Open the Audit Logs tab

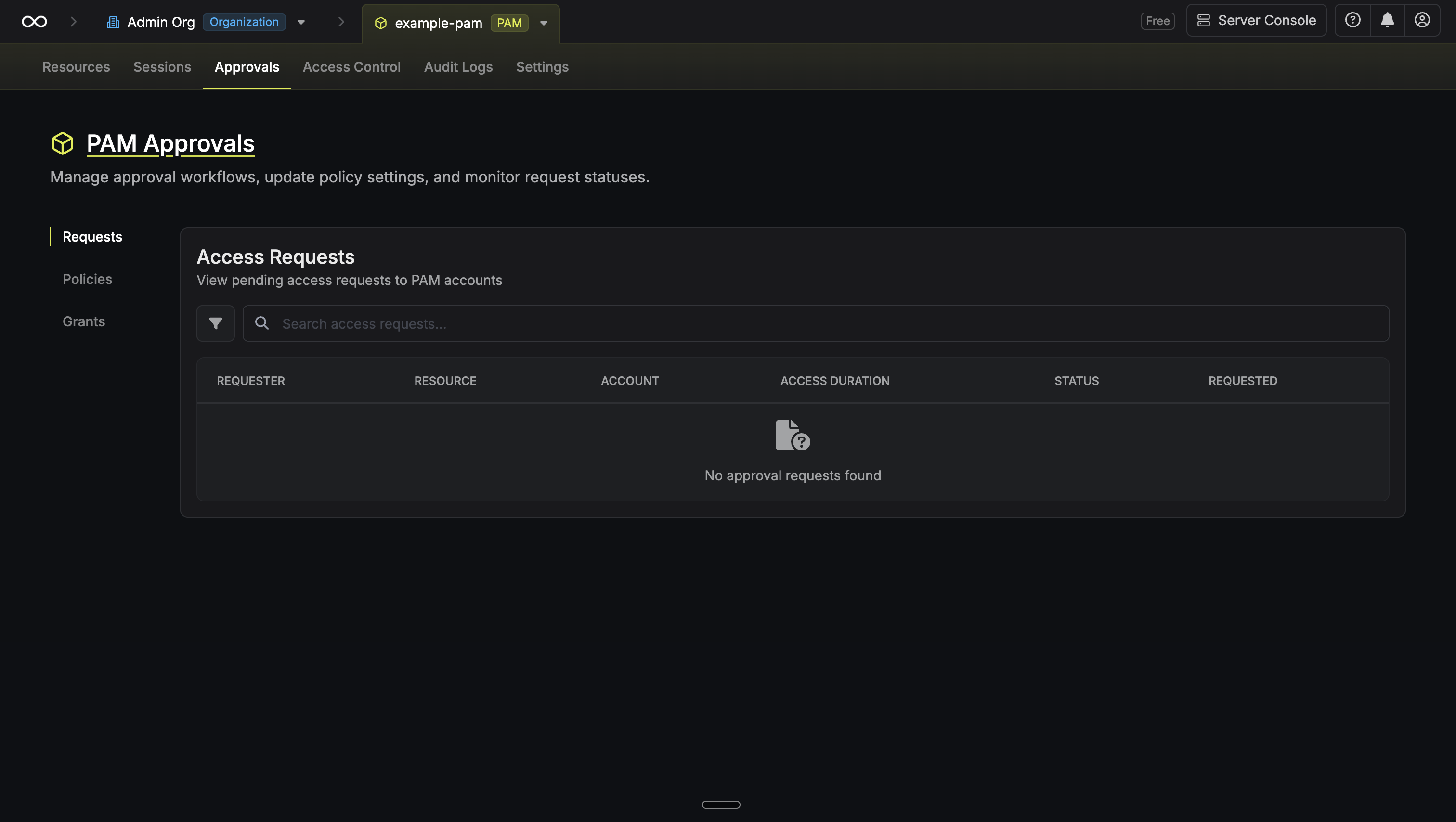tap(458, 67)
